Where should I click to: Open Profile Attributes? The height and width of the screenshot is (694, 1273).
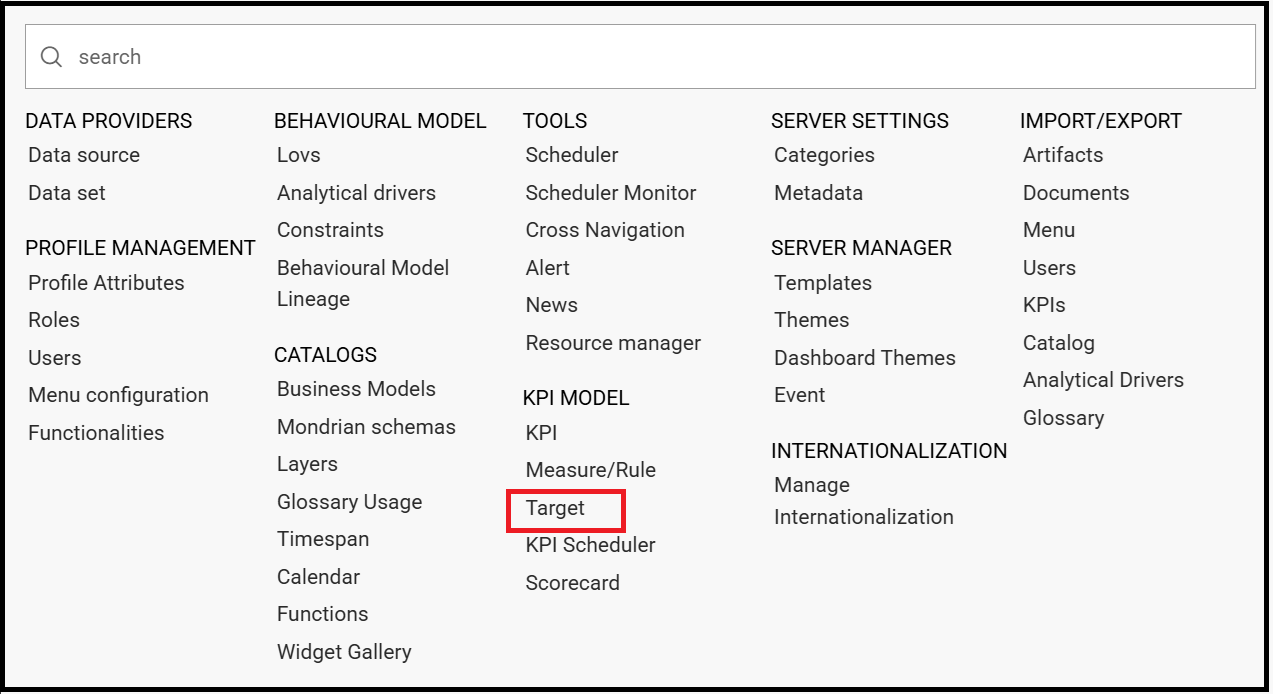point(106,283)
